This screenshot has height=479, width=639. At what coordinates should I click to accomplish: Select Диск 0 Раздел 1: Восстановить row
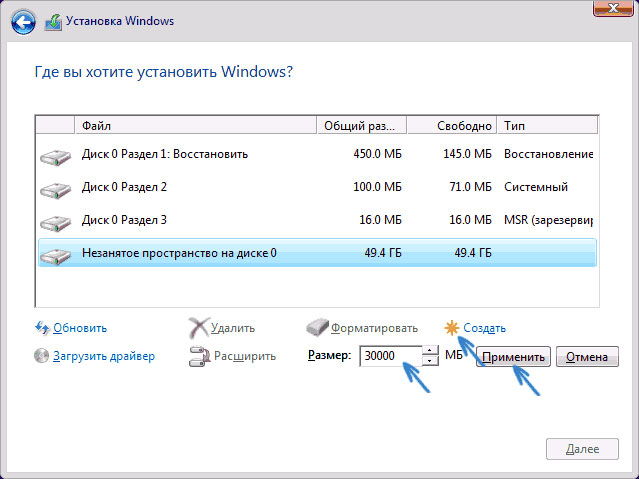point(165,154)
